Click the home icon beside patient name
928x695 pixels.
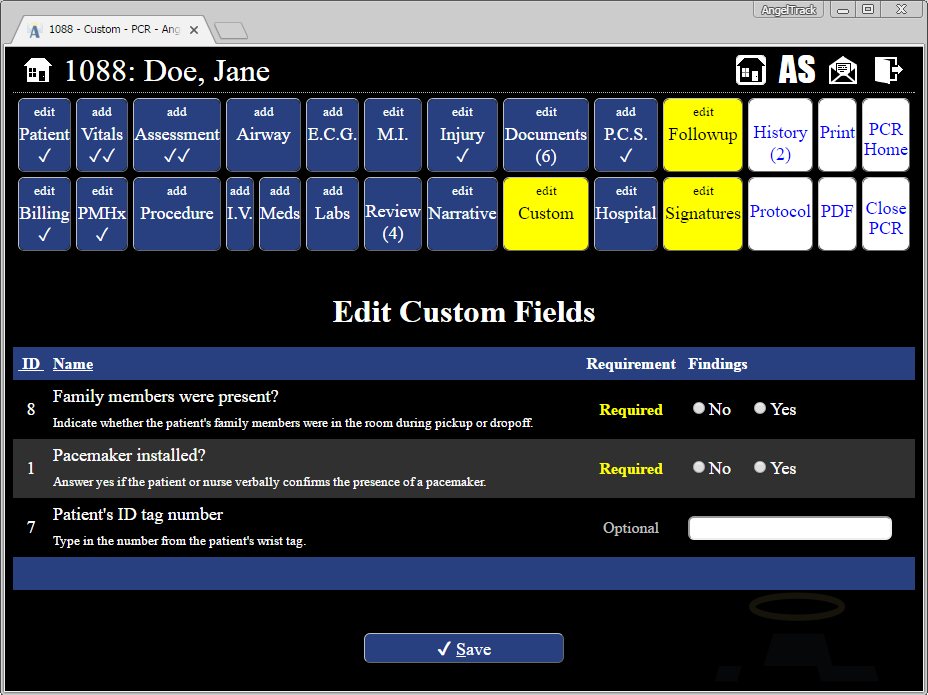[36, 70]
